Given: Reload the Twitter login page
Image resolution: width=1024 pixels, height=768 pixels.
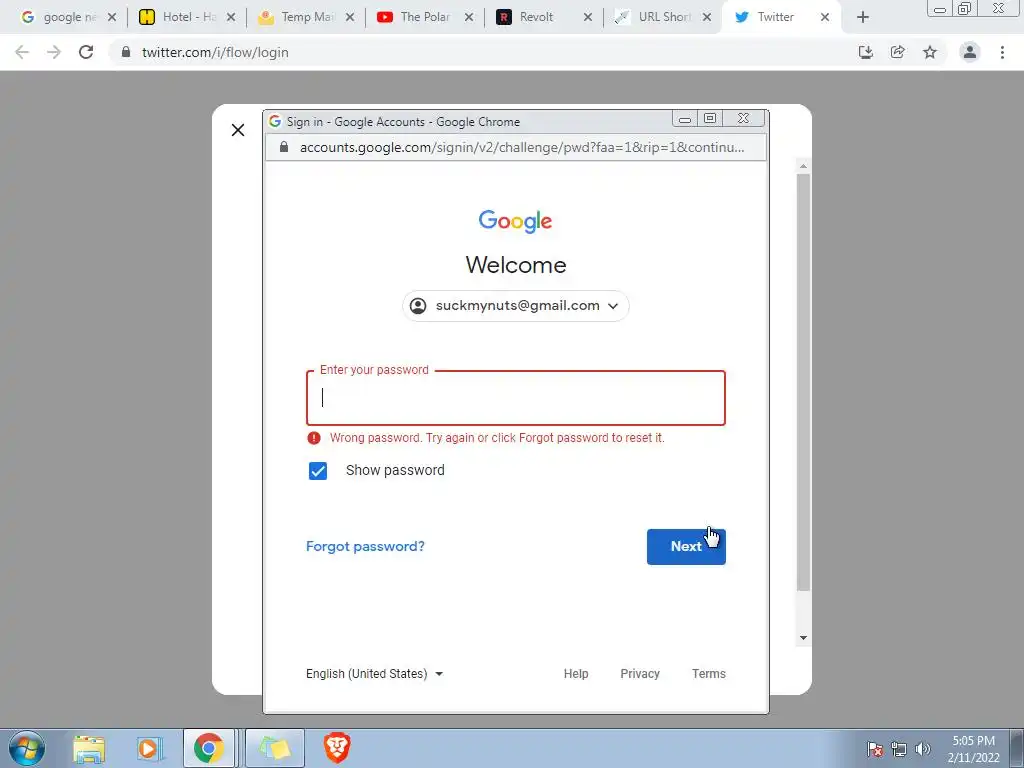Looking at the screenshot, I should (86, 52).
